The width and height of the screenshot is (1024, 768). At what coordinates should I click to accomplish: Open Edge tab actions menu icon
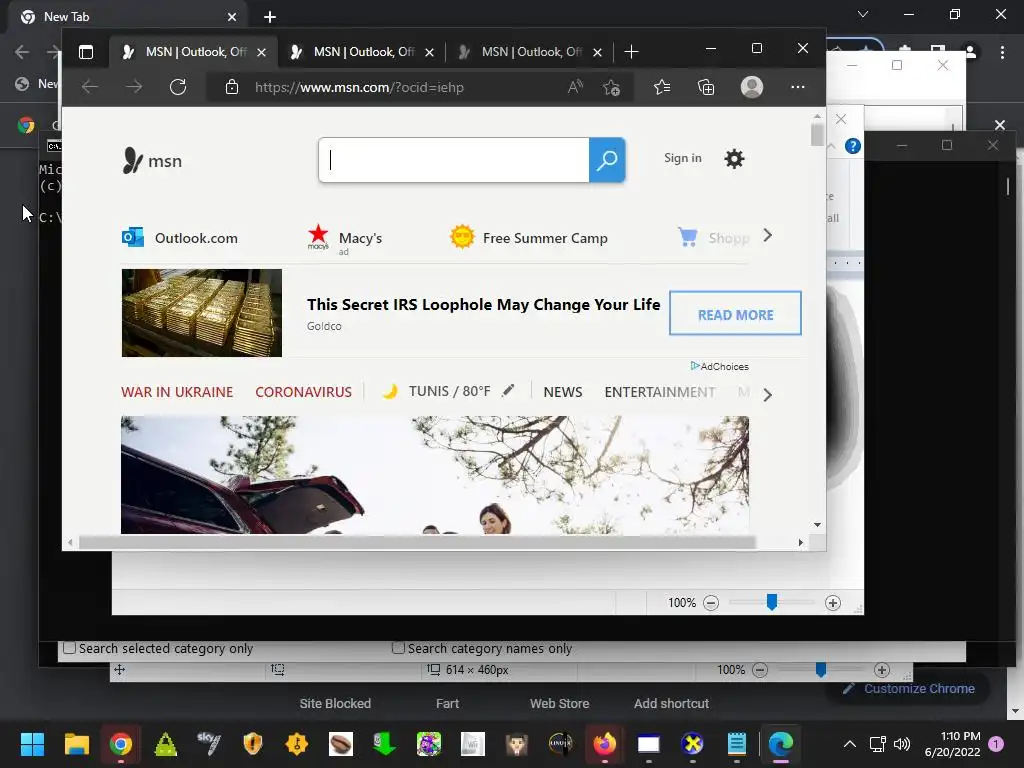coord(86,52)
